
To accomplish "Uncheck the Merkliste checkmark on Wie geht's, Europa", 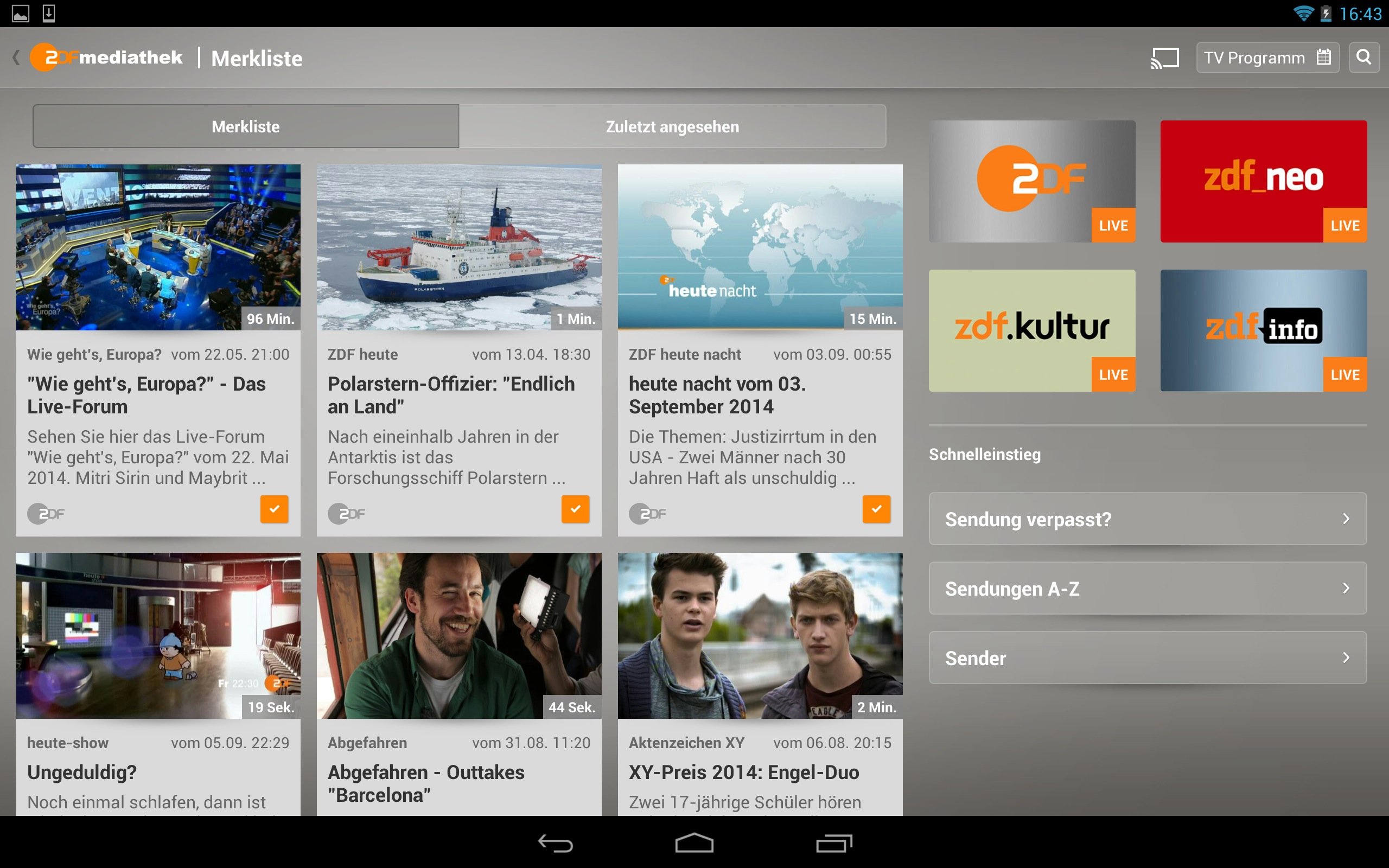I will (275, 509).
